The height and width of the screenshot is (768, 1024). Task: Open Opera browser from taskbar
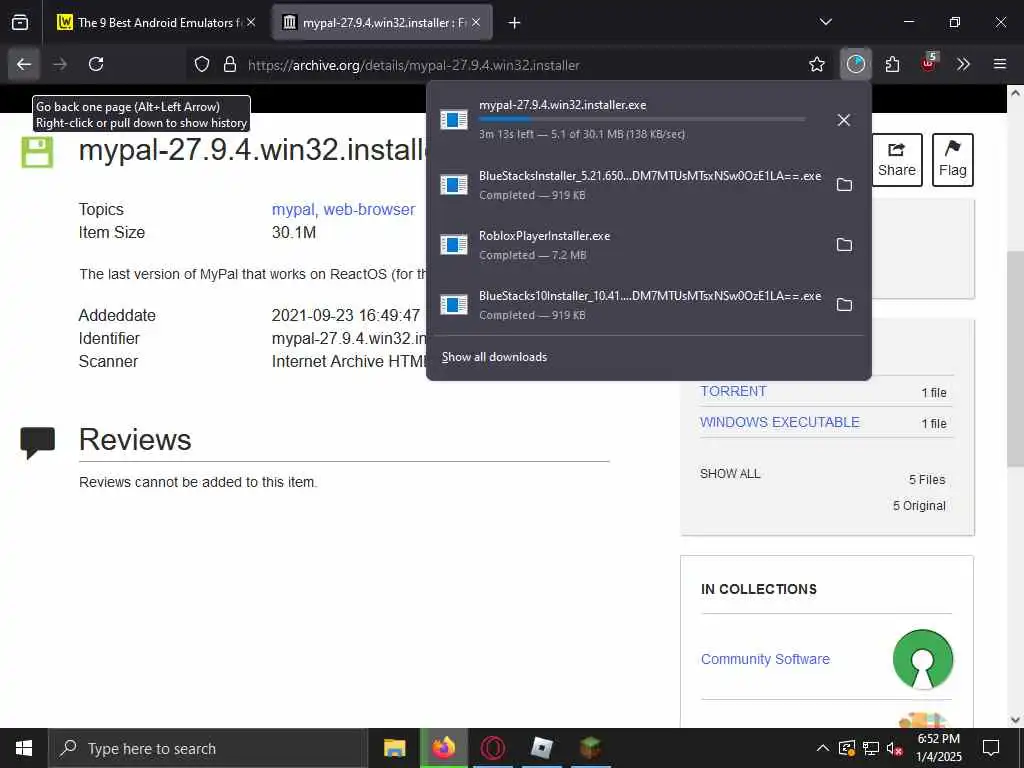click(493, 748)
